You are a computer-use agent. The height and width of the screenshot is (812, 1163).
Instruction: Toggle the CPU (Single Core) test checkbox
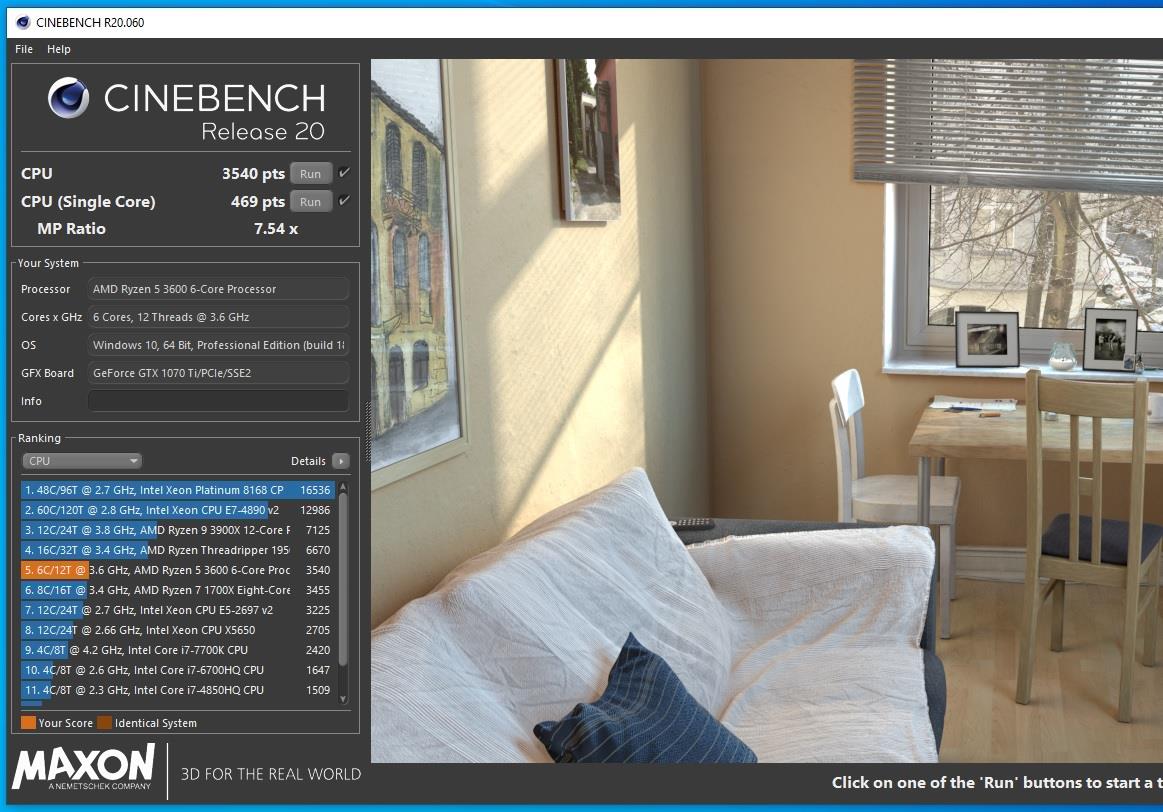point(344,201)
